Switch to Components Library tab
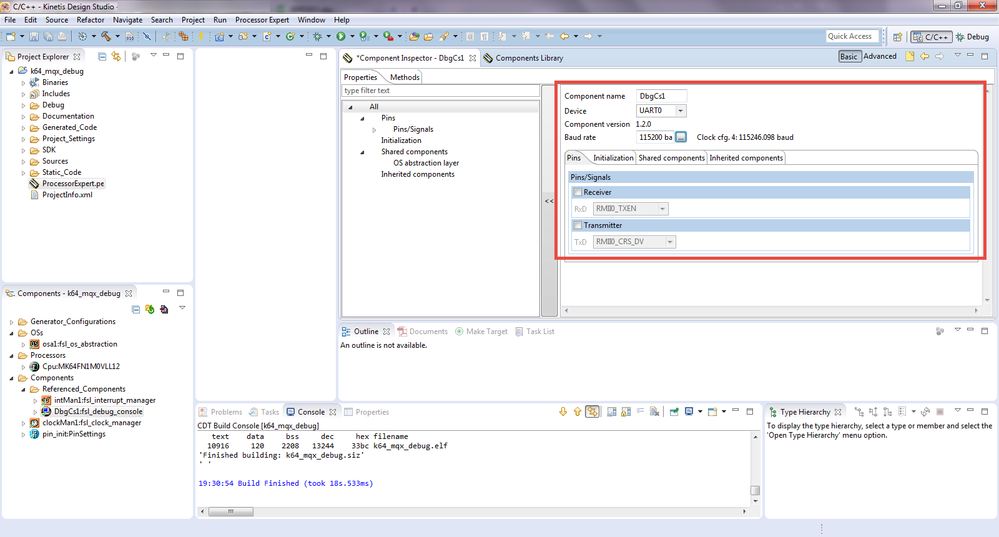Viewport: 999px width, 537px height. (x=523, y=58)
